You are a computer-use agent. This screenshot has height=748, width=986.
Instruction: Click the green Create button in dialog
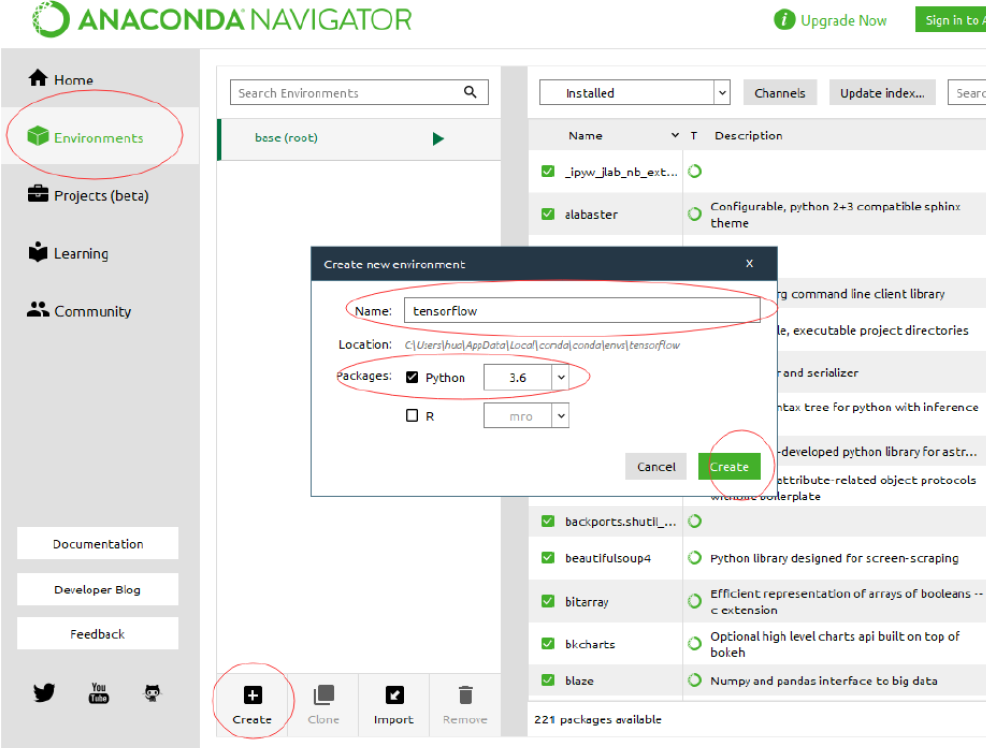[729, 466]
